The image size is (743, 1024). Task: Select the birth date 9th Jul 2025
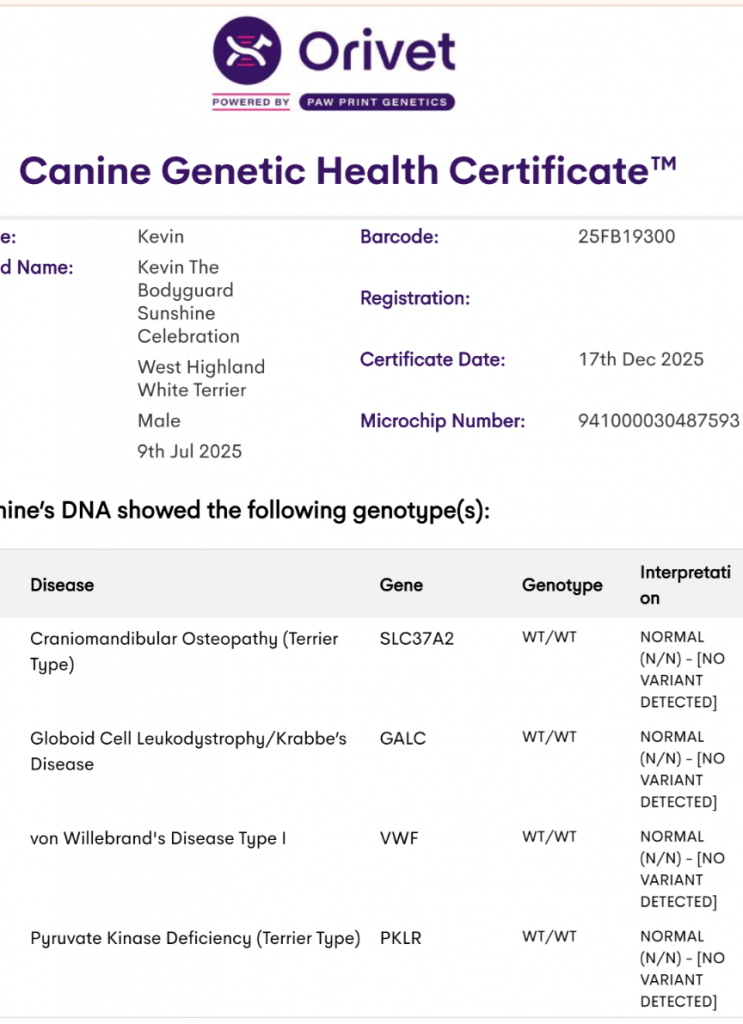[190, 451]
